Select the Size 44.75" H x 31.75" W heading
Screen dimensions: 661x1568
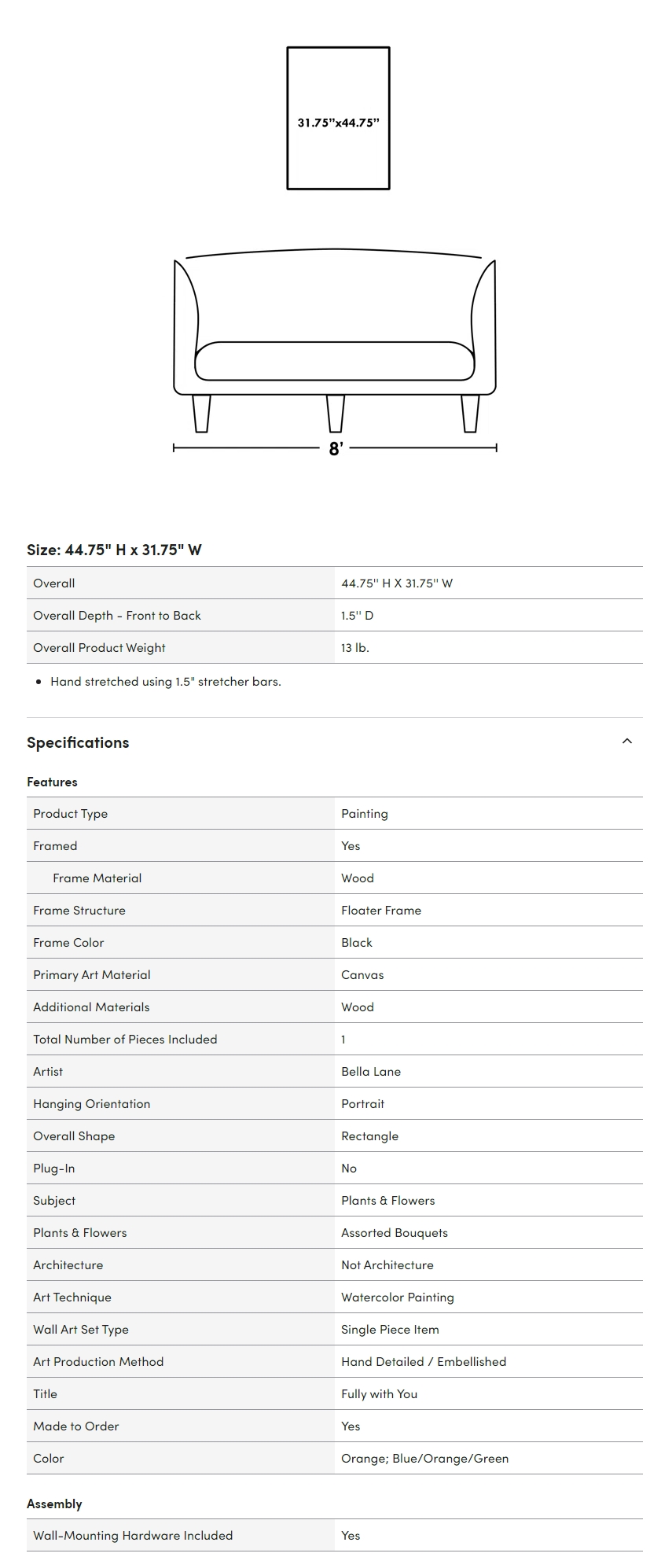[x=114, y=550]
